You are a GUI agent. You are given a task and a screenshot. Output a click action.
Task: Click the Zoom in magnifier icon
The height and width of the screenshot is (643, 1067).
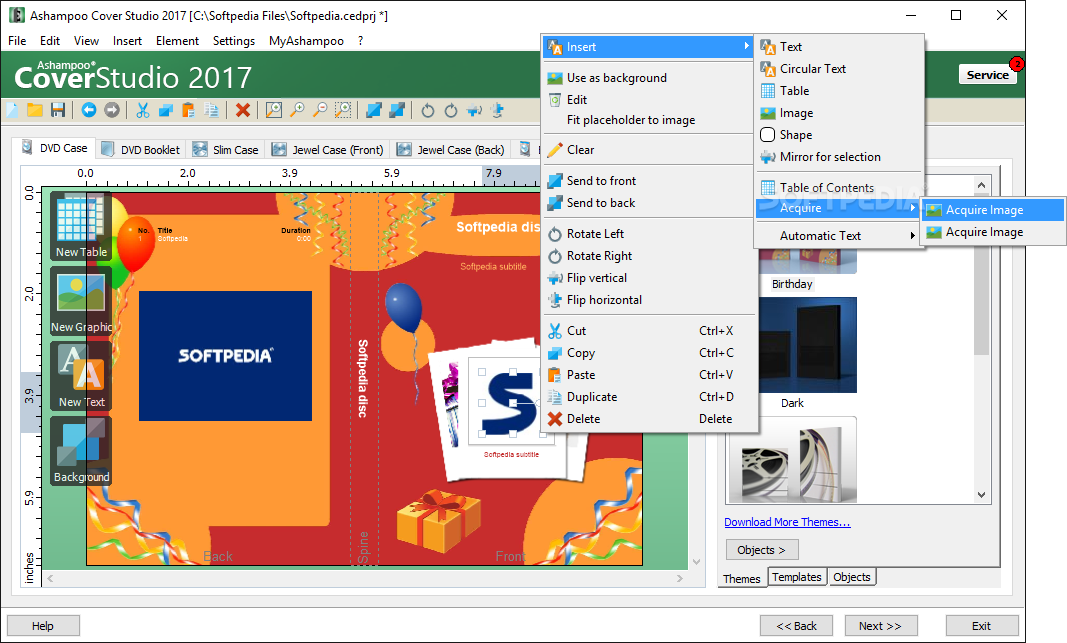(297, 110)
